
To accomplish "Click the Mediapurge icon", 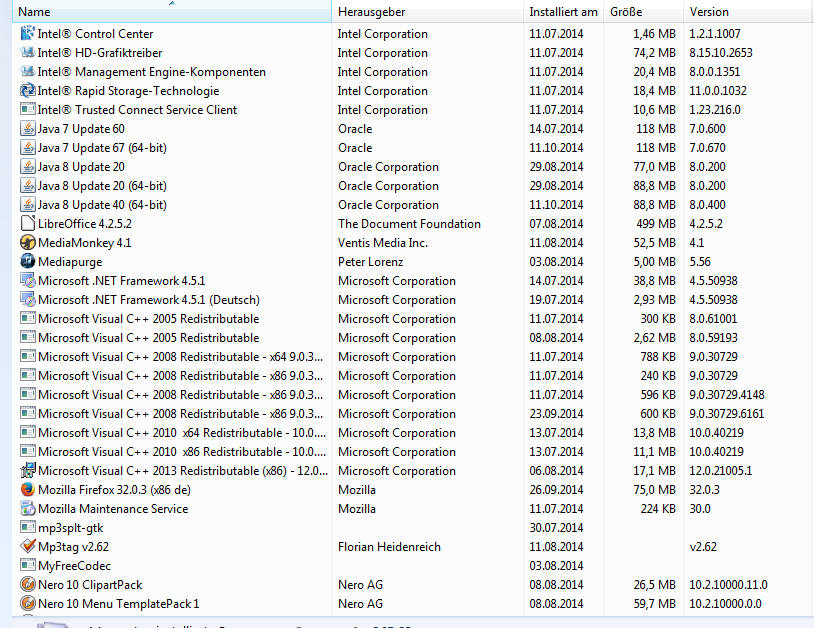I will (28, 262).
